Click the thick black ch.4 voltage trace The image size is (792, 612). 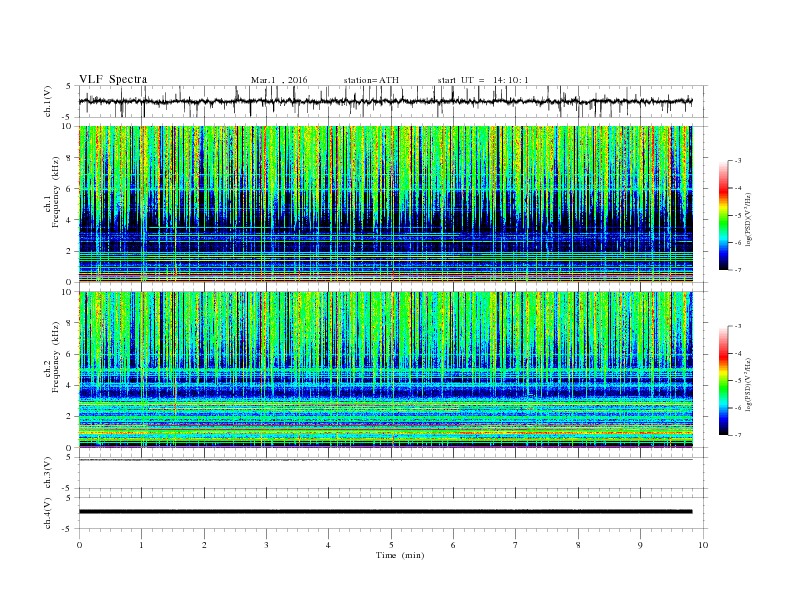pyautogui.click(x=386, y=512)
